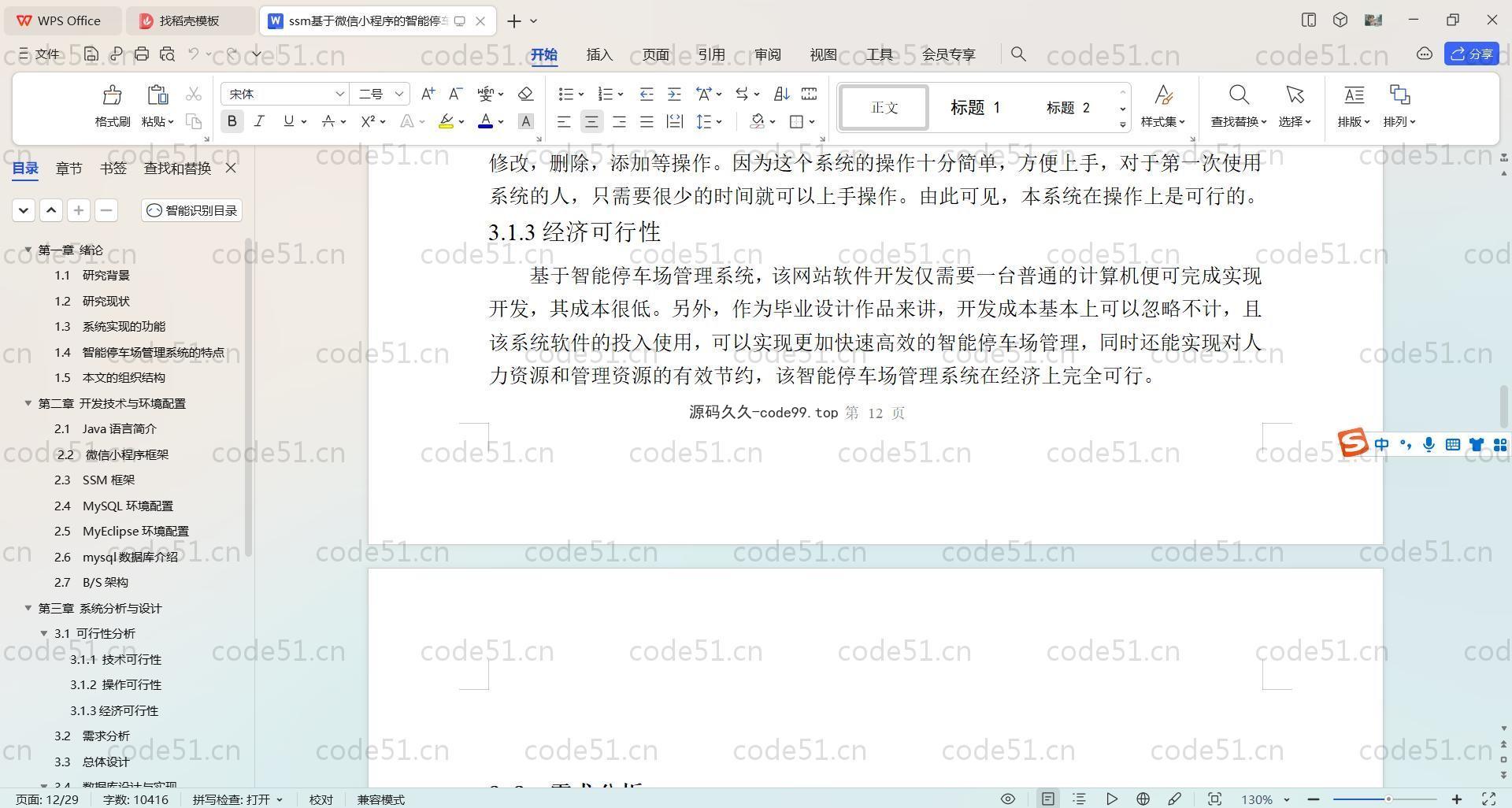Switch to outline view in status bar
The width and height of the screenshot is (1512, 808).
[x=1079, y=799]
